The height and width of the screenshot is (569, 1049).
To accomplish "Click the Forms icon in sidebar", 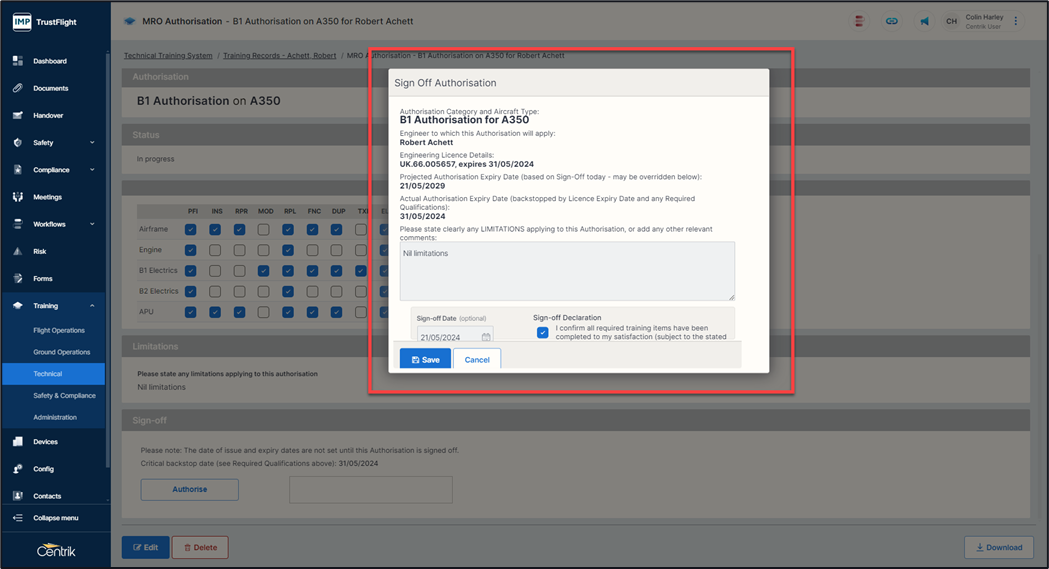I will tap(18, 278).
